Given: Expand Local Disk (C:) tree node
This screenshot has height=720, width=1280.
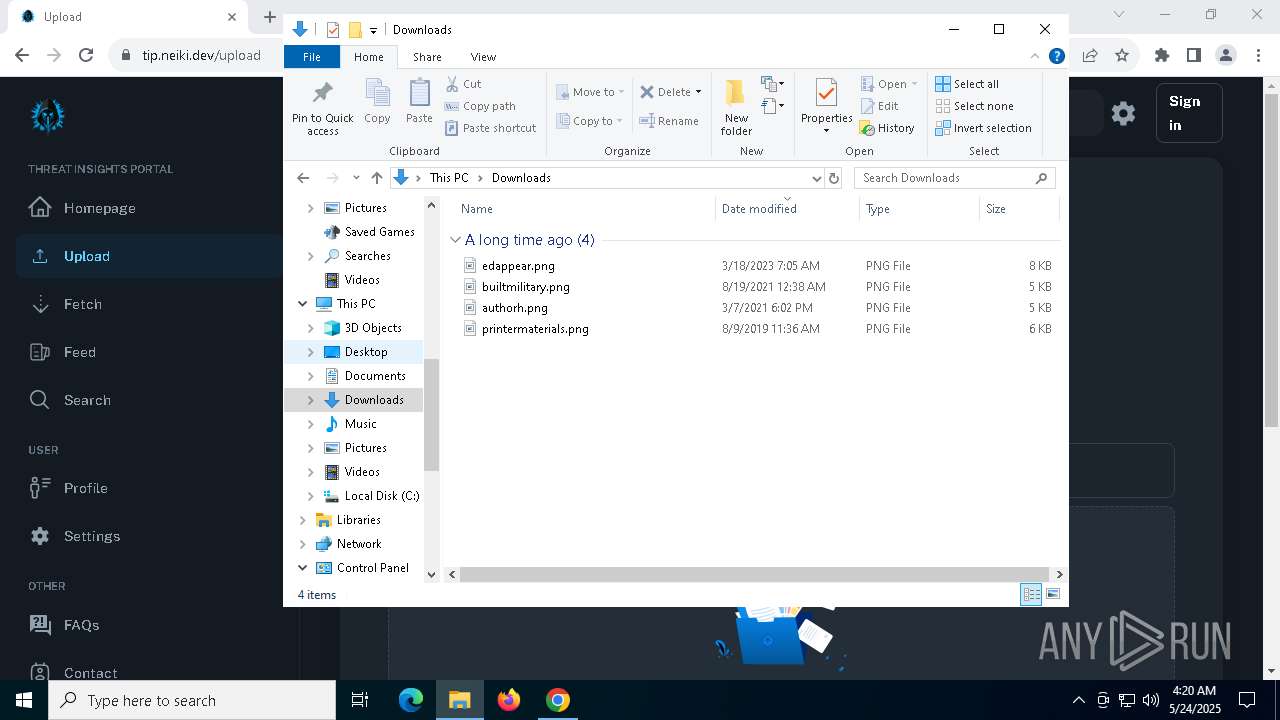Looking at the screenshot, I should (x=310, y=496).
